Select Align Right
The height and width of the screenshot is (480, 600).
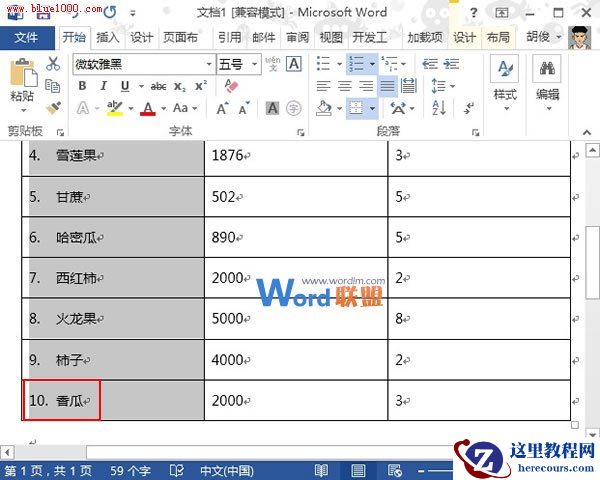[366, 86]
